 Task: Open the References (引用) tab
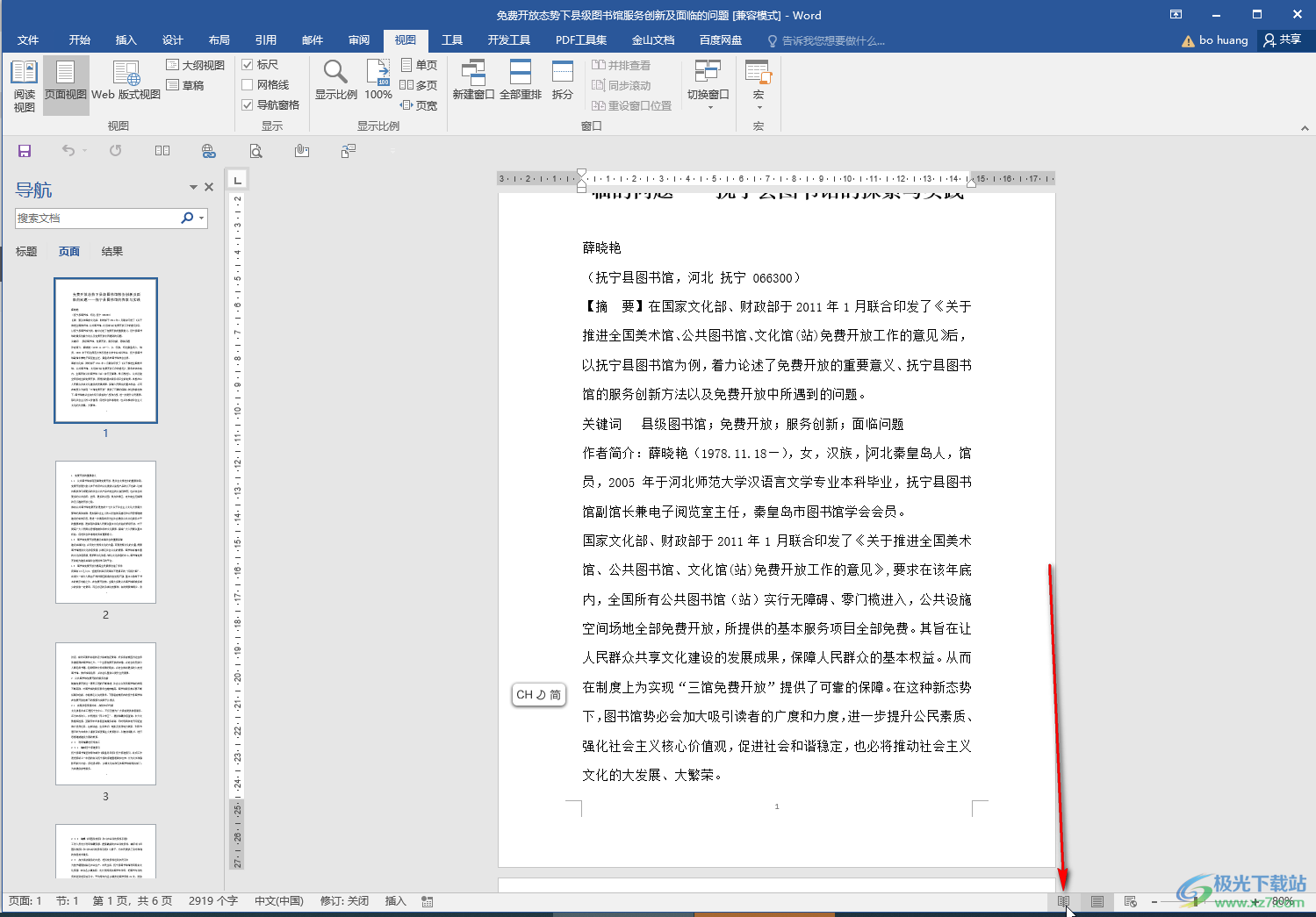point(266,40)
